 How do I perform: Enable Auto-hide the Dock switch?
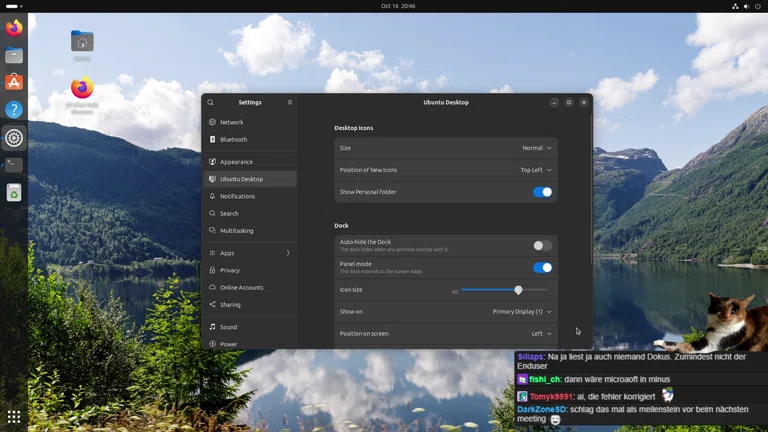tap(542, 245)
